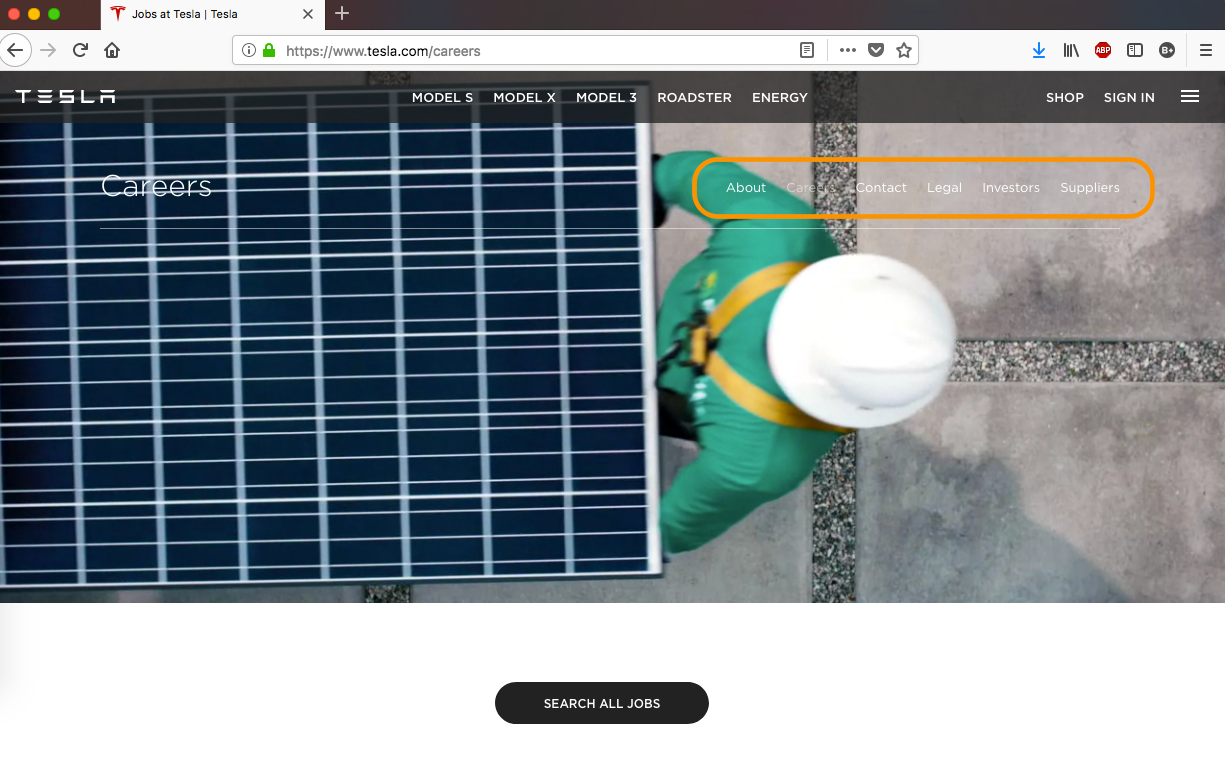This screenshot has height=768, width=1225.
Task: Toggle the sidebar icon in toolbar
Action: tap(1135, 50)
